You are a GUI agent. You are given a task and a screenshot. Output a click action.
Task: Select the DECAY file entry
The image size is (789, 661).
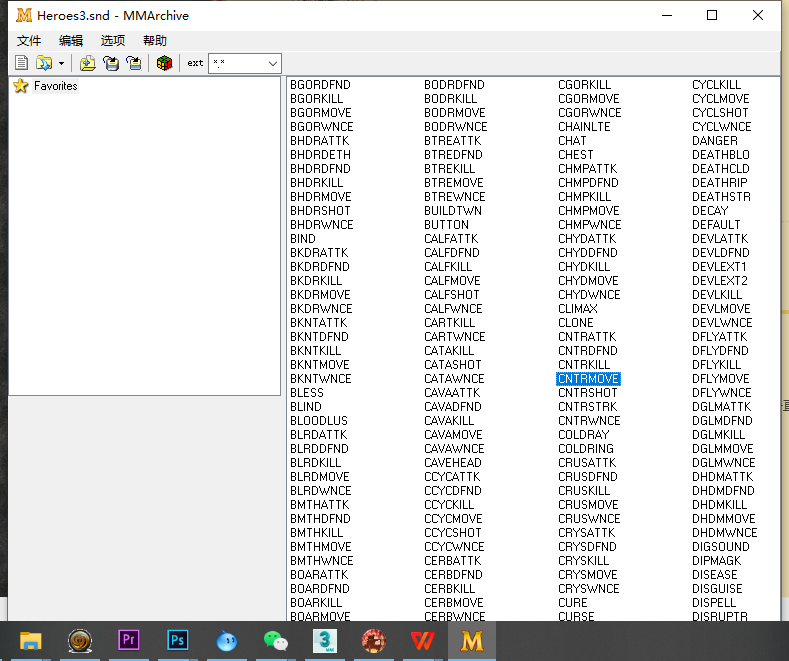click(710, 210)
